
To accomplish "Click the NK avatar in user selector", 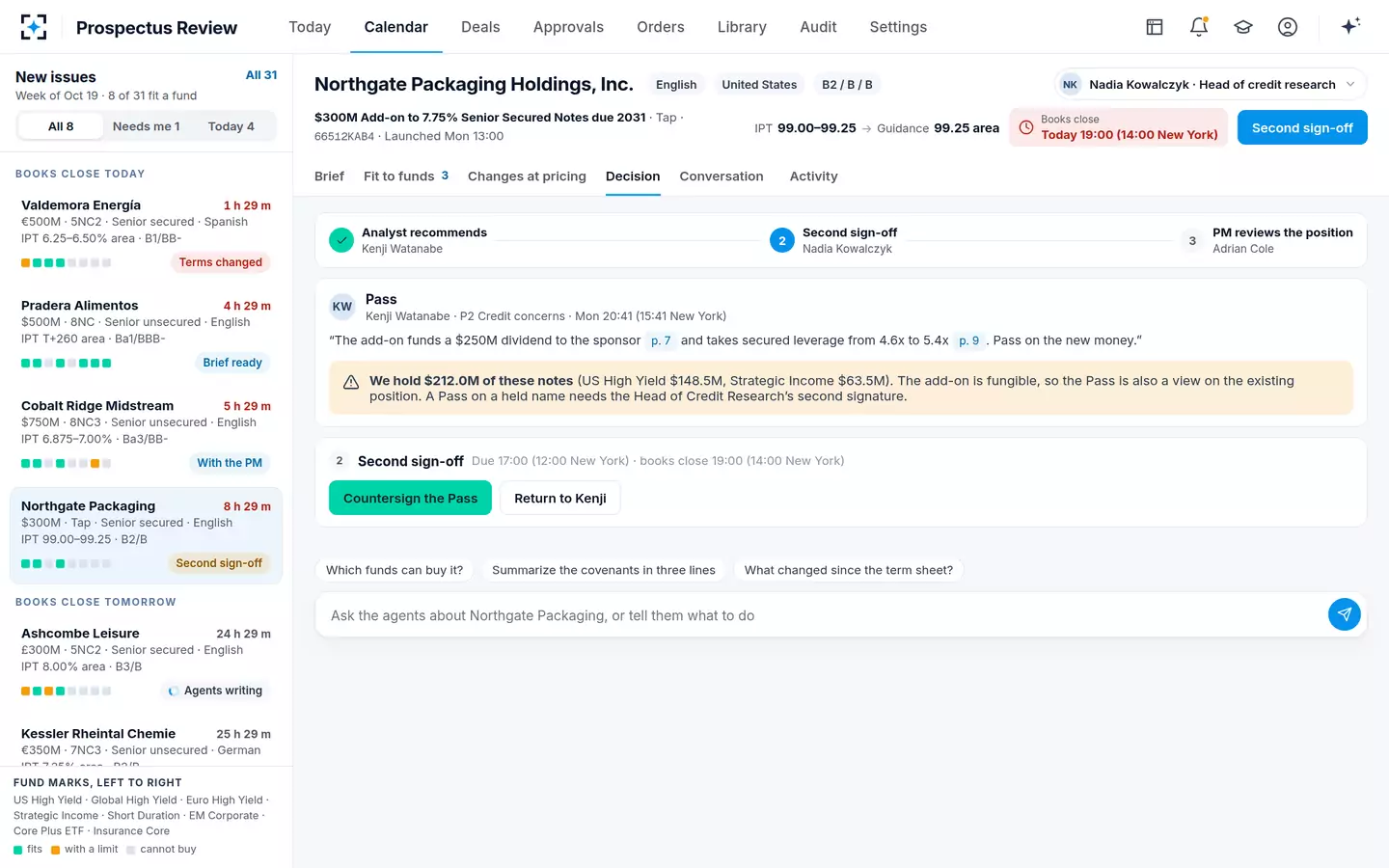I will (1070, 85).
